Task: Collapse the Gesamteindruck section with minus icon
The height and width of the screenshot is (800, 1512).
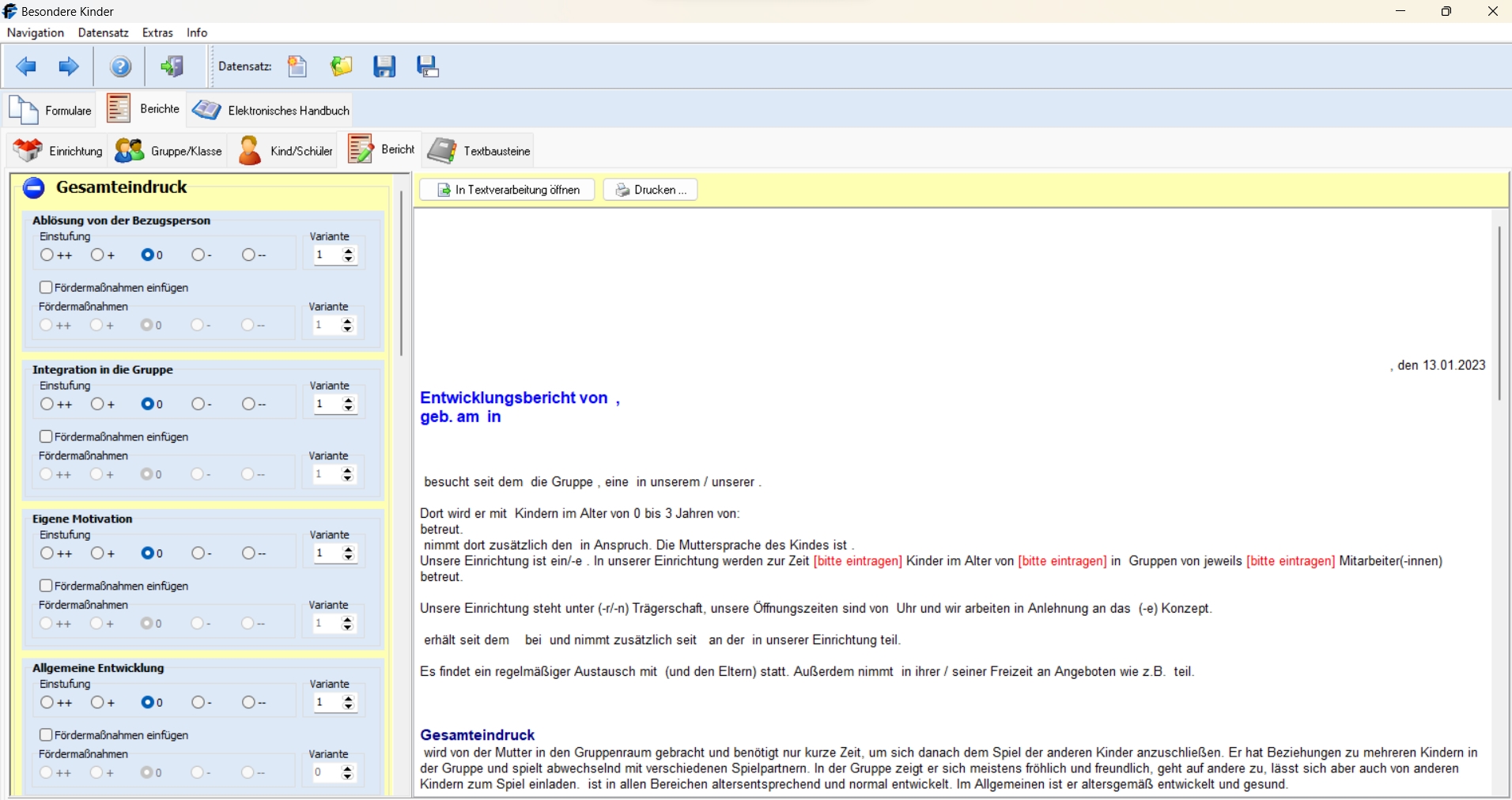Action: tap(34, 188)
